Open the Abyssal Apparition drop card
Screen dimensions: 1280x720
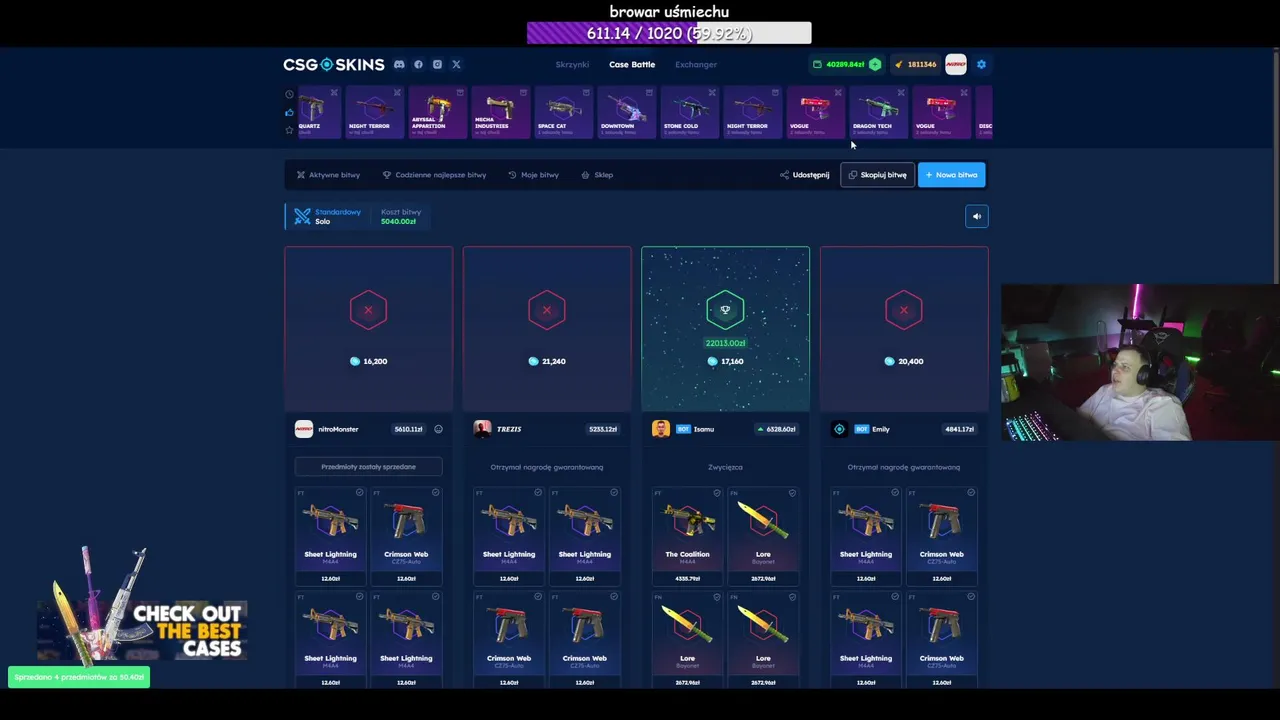[437, 112]
